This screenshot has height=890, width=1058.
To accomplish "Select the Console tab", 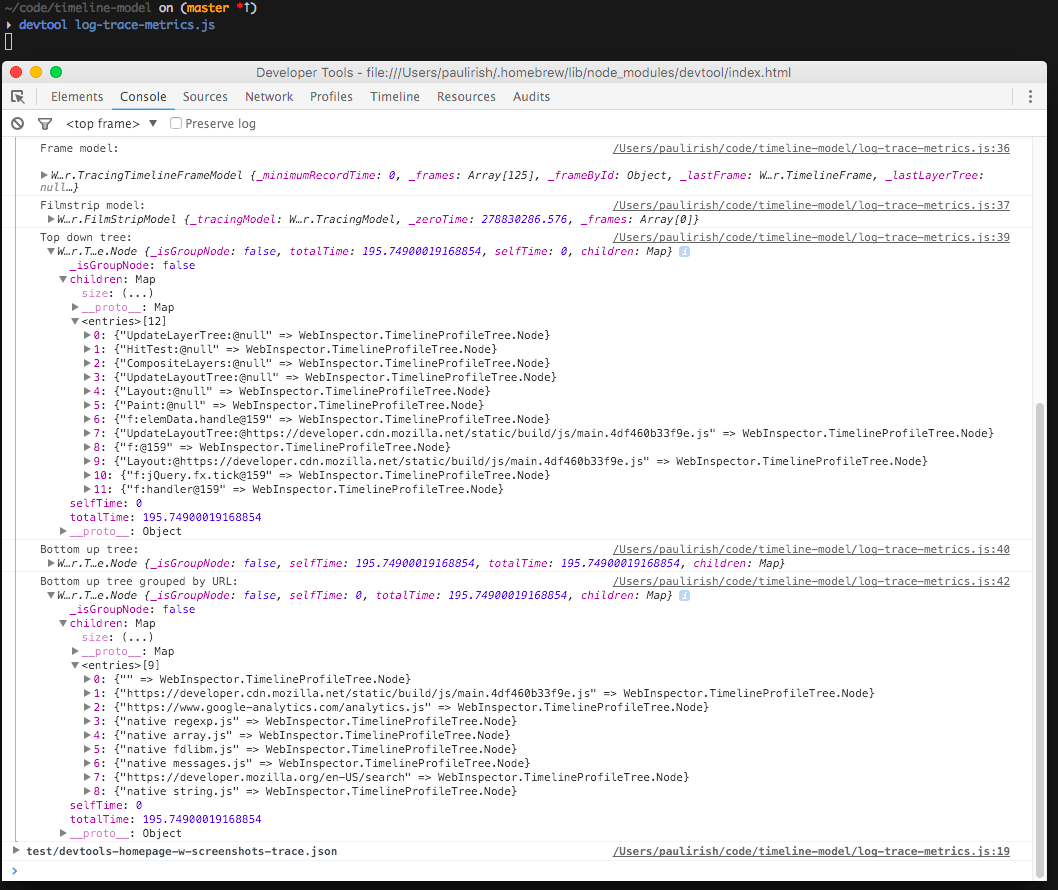I will pos(143,96).
